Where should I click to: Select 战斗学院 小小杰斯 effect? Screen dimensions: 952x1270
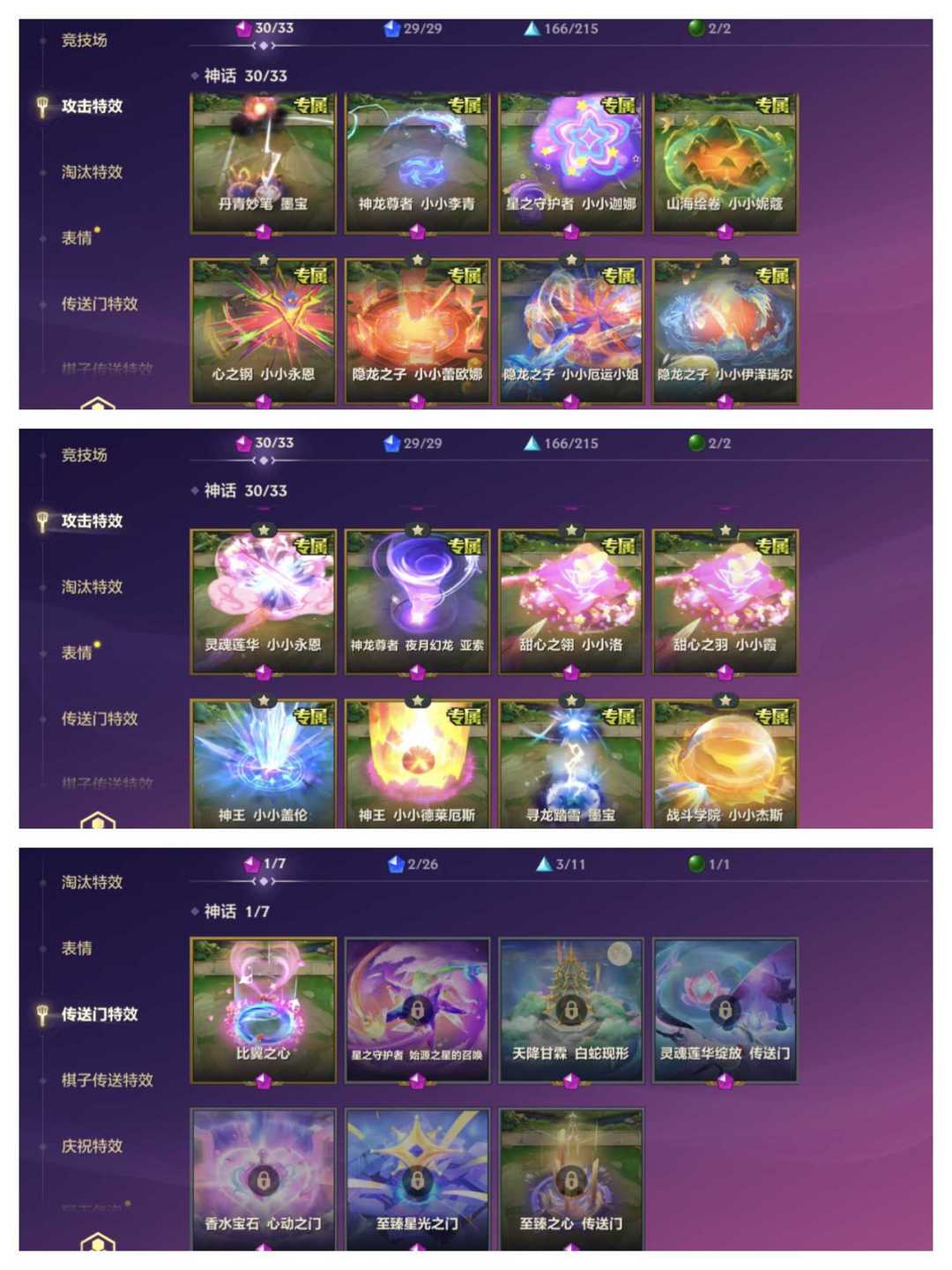725,764
